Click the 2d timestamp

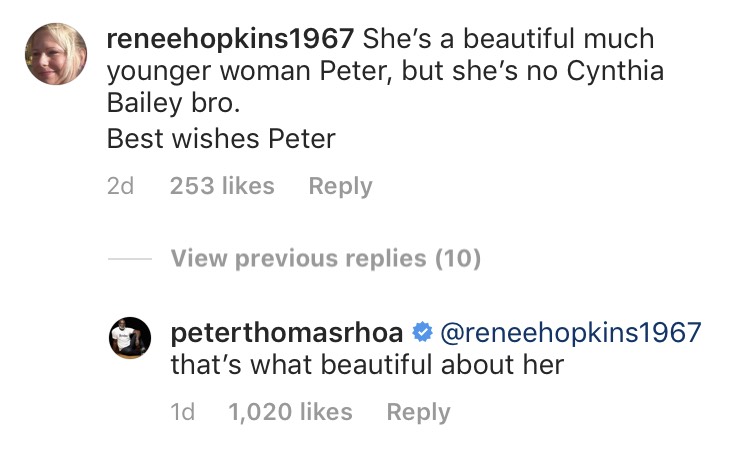pyautogui.click(x=121, y=186)
